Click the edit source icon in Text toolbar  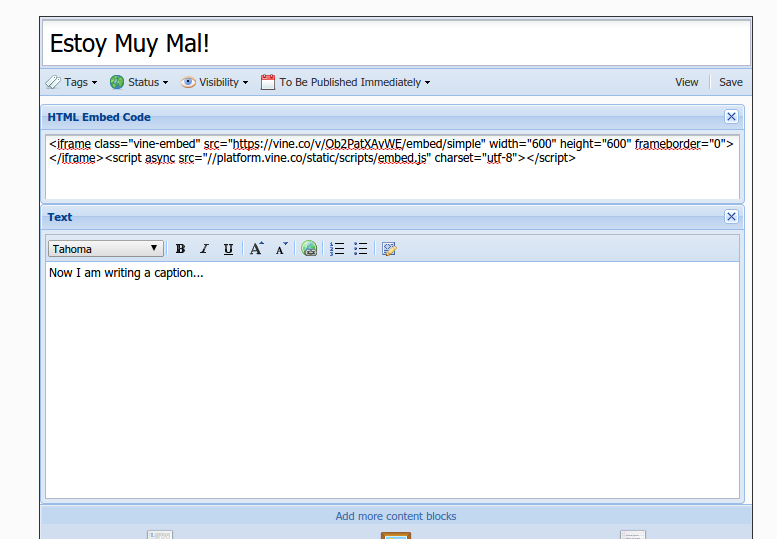click(x=389, y=249)
